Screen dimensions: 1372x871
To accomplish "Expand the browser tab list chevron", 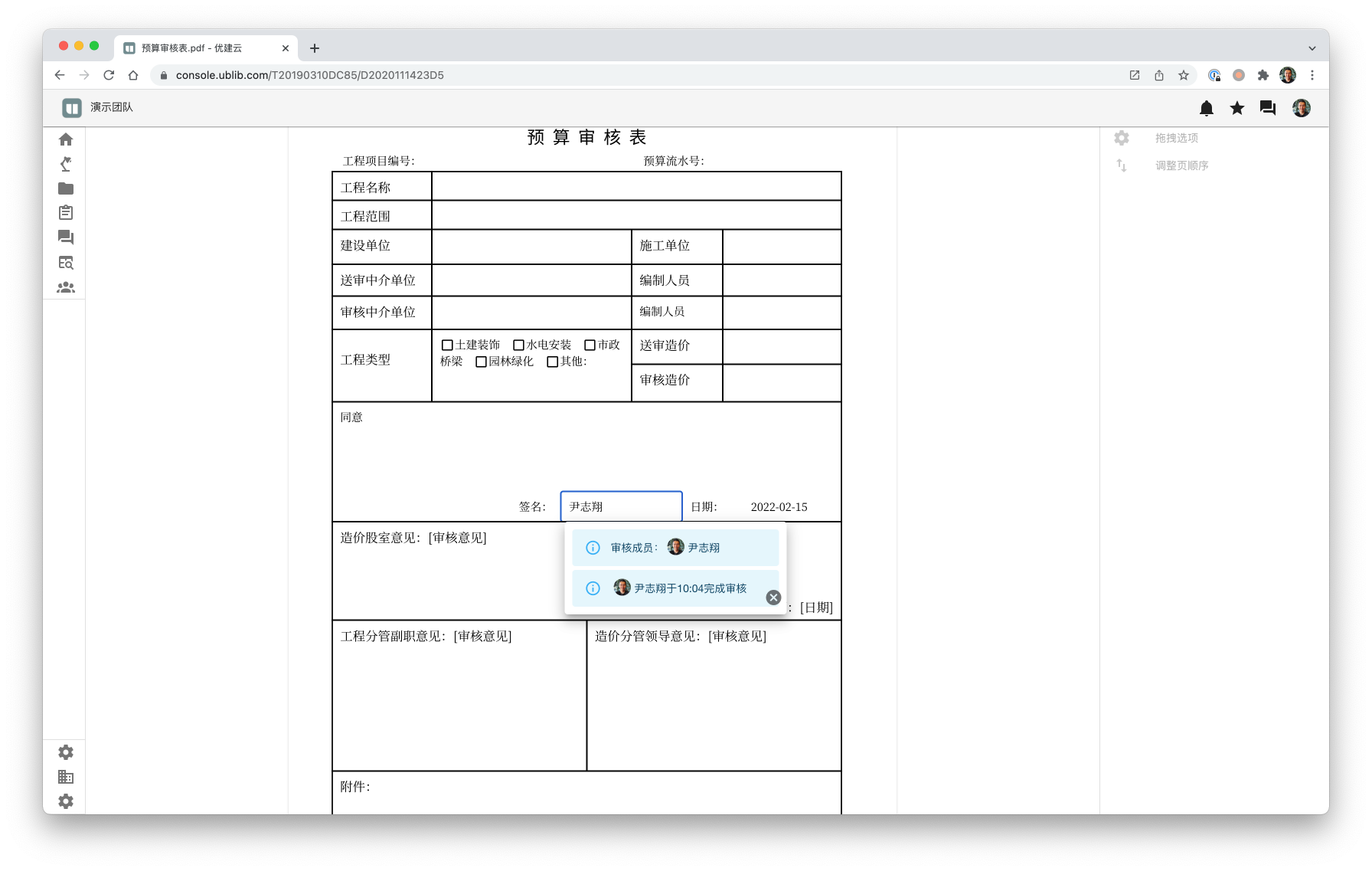I will tap(1312, 48).
